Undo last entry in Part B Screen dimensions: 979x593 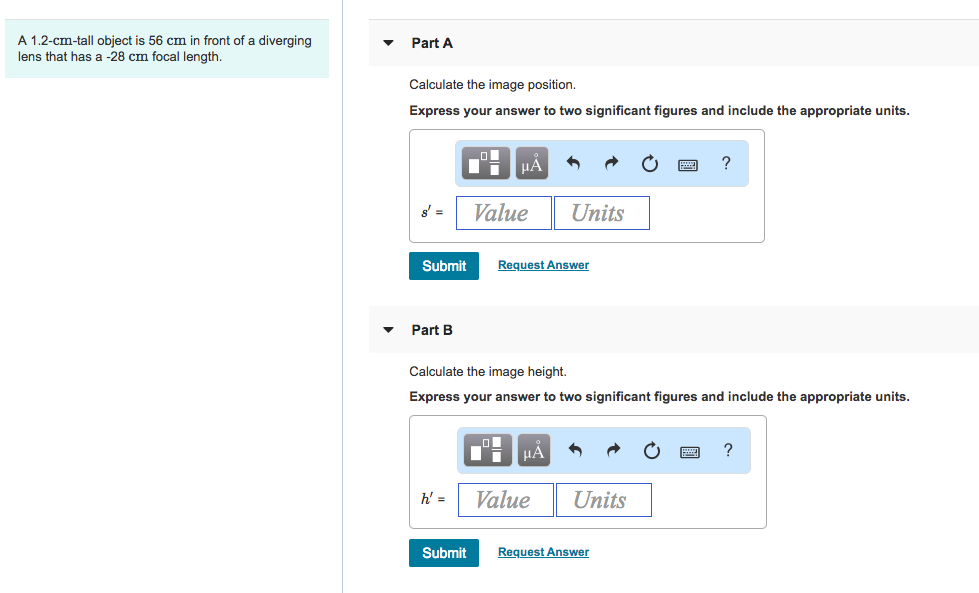575,450
